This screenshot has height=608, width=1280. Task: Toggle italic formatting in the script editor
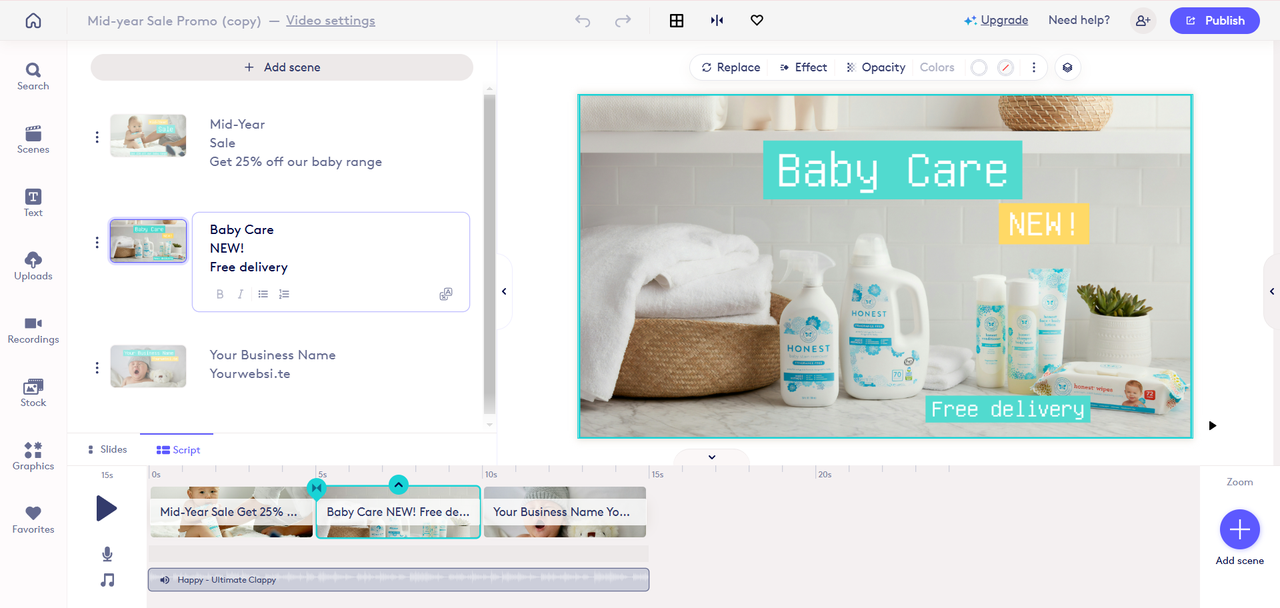240,294
